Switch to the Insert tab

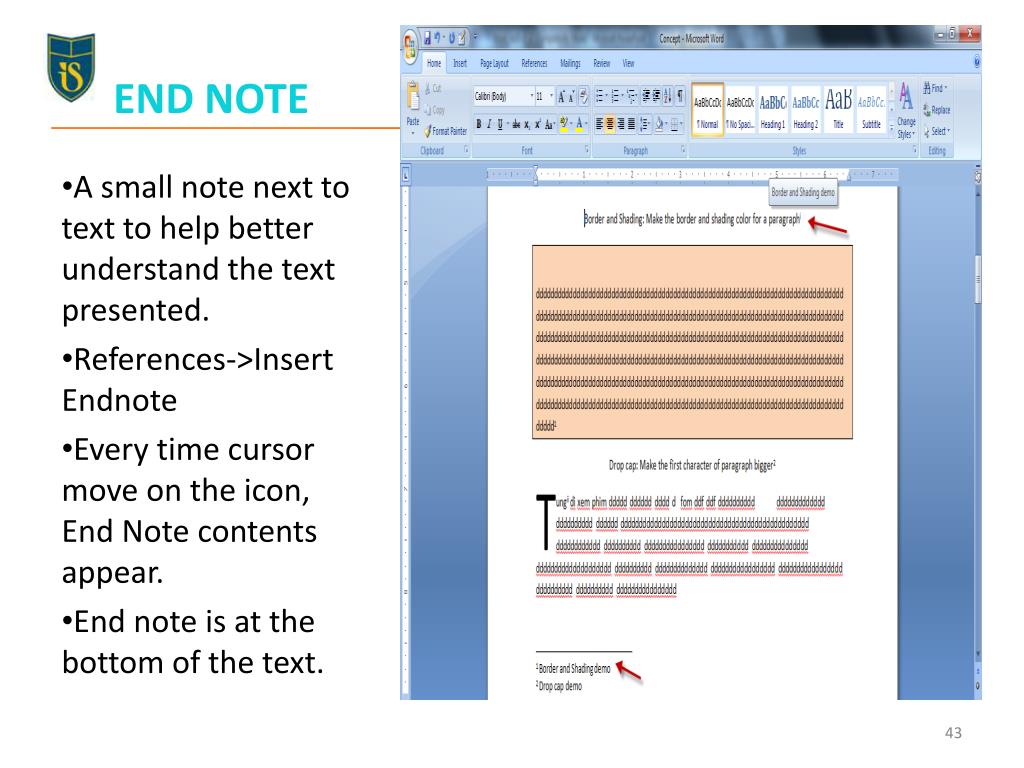pyautogui.click(x=460, y=63)
